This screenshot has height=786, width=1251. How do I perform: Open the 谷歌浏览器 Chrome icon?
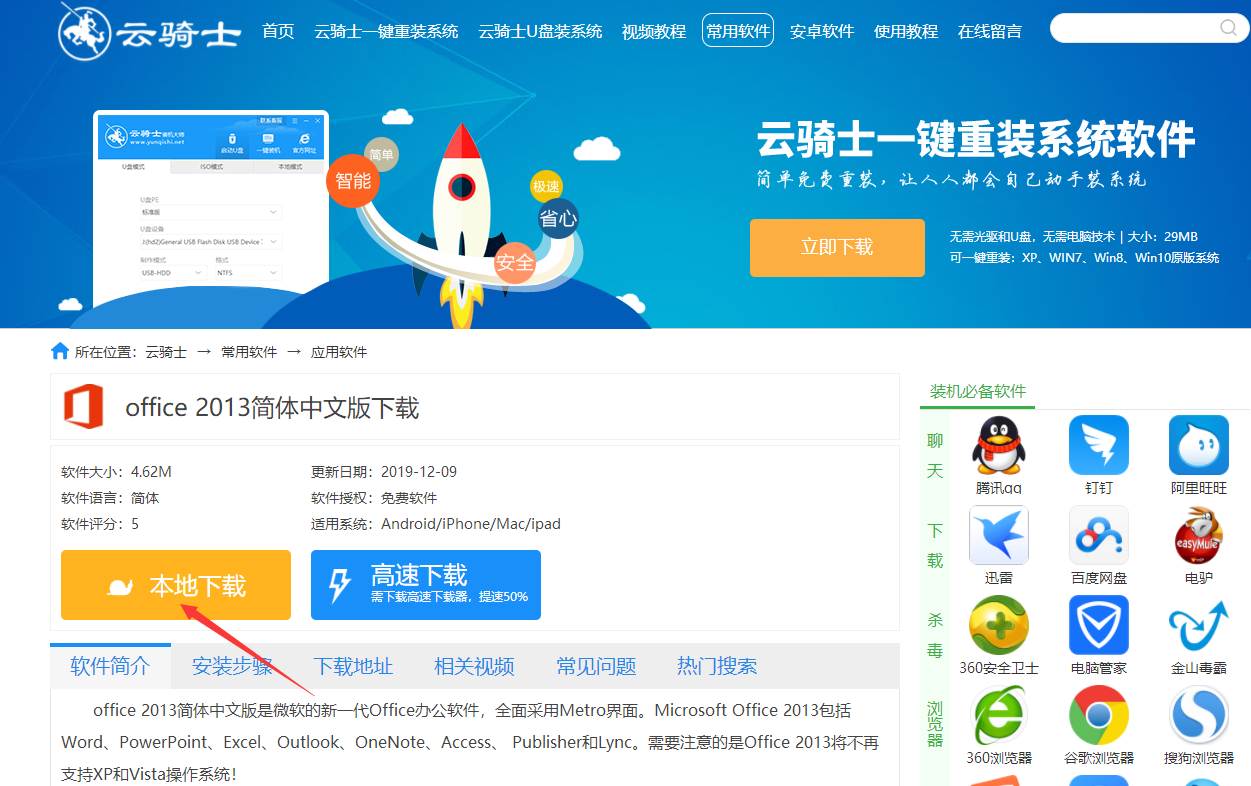point(1099,716)
